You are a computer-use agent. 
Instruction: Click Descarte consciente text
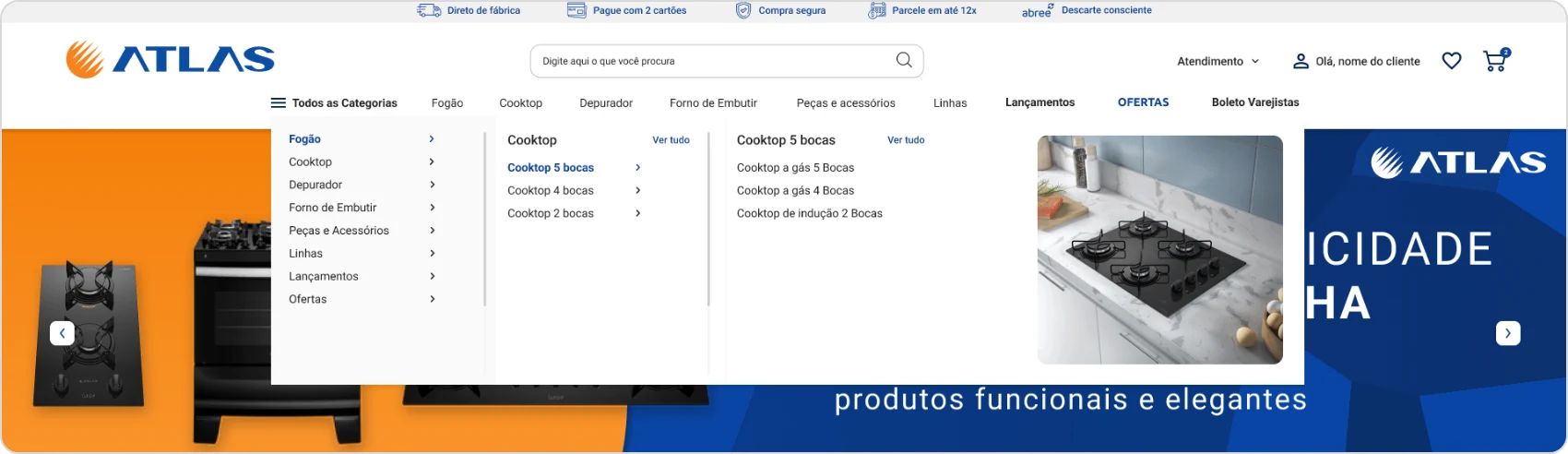1107,10
